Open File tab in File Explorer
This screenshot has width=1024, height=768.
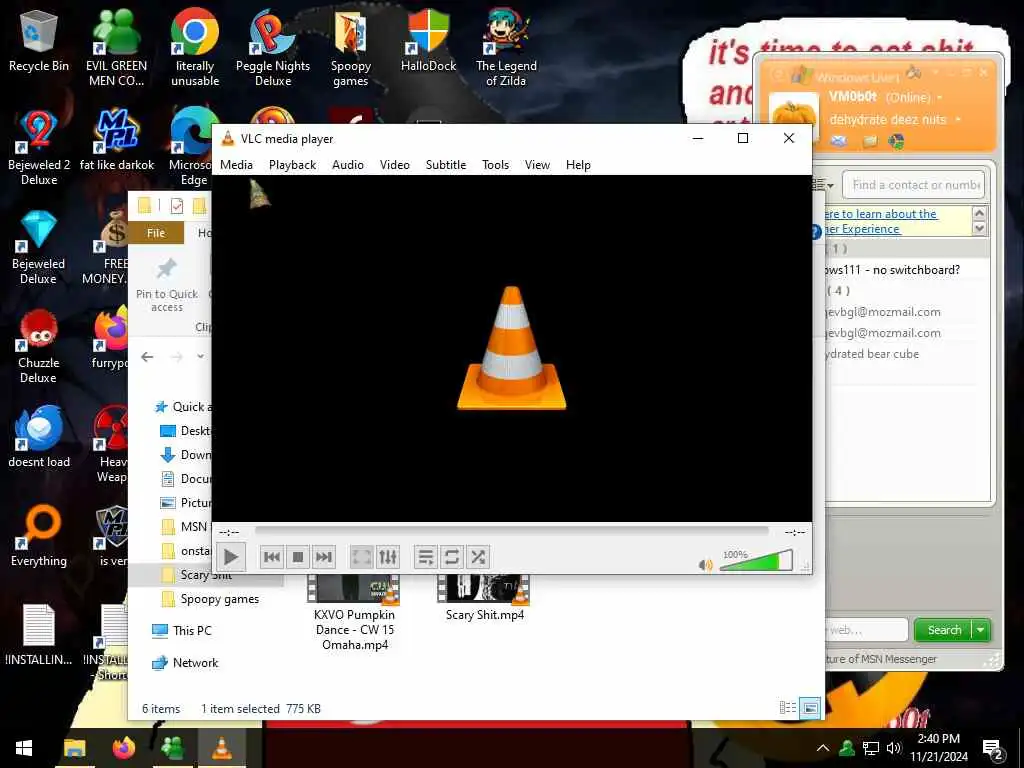click(x=155, y=233)
